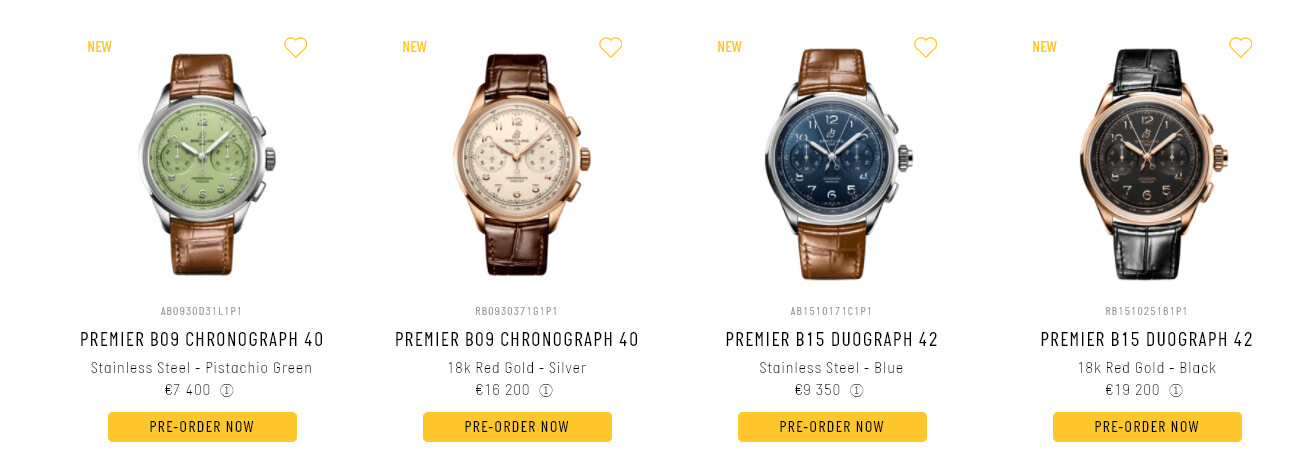Screen dimensions: 1307x469
Task: Open first Premier B09 Chronograph 40 title
Action: click(202, 340)
